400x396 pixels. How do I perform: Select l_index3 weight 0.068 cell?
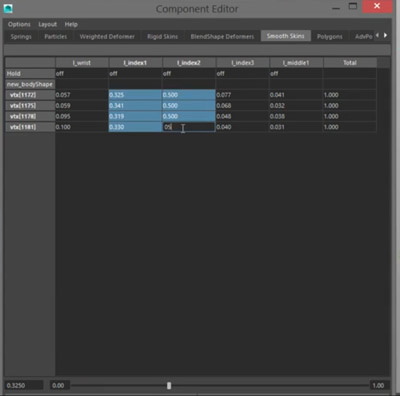(243, 105)
